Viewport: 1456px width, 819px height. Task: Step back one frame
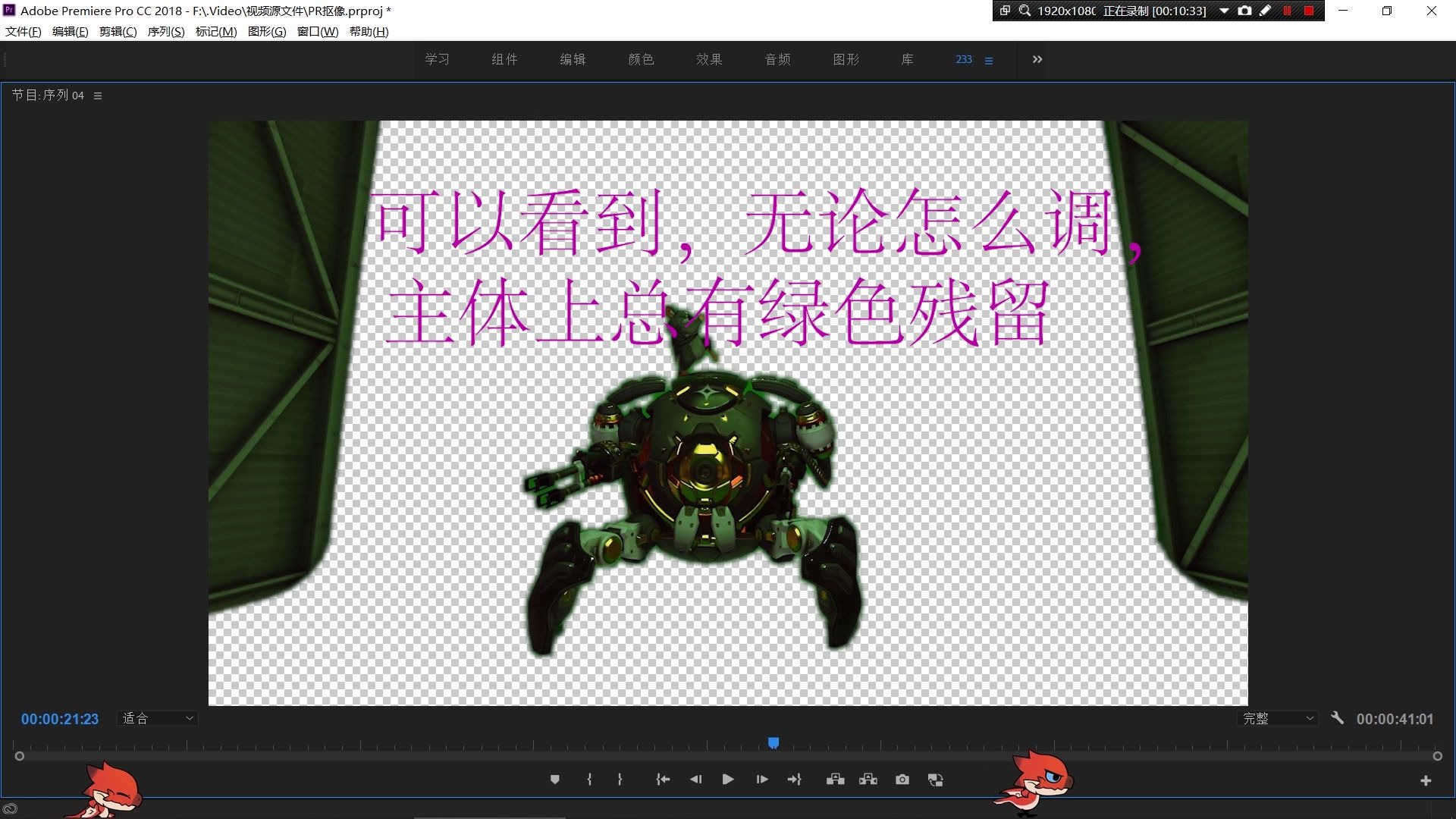(x=695, y=780)
